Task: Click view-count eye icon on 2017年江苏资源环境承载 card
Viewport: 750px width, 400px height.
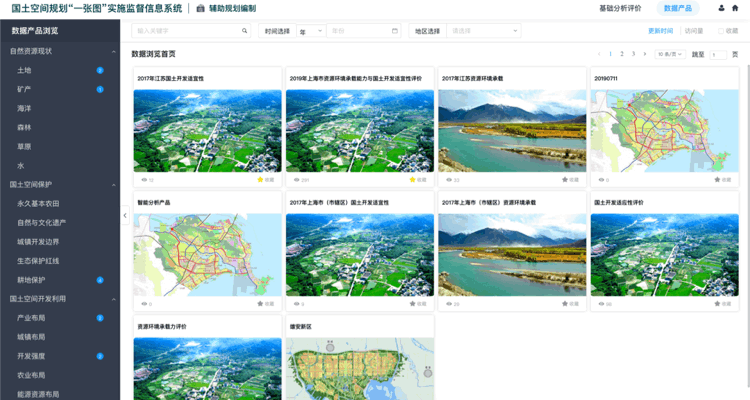Action: point(449,180)
